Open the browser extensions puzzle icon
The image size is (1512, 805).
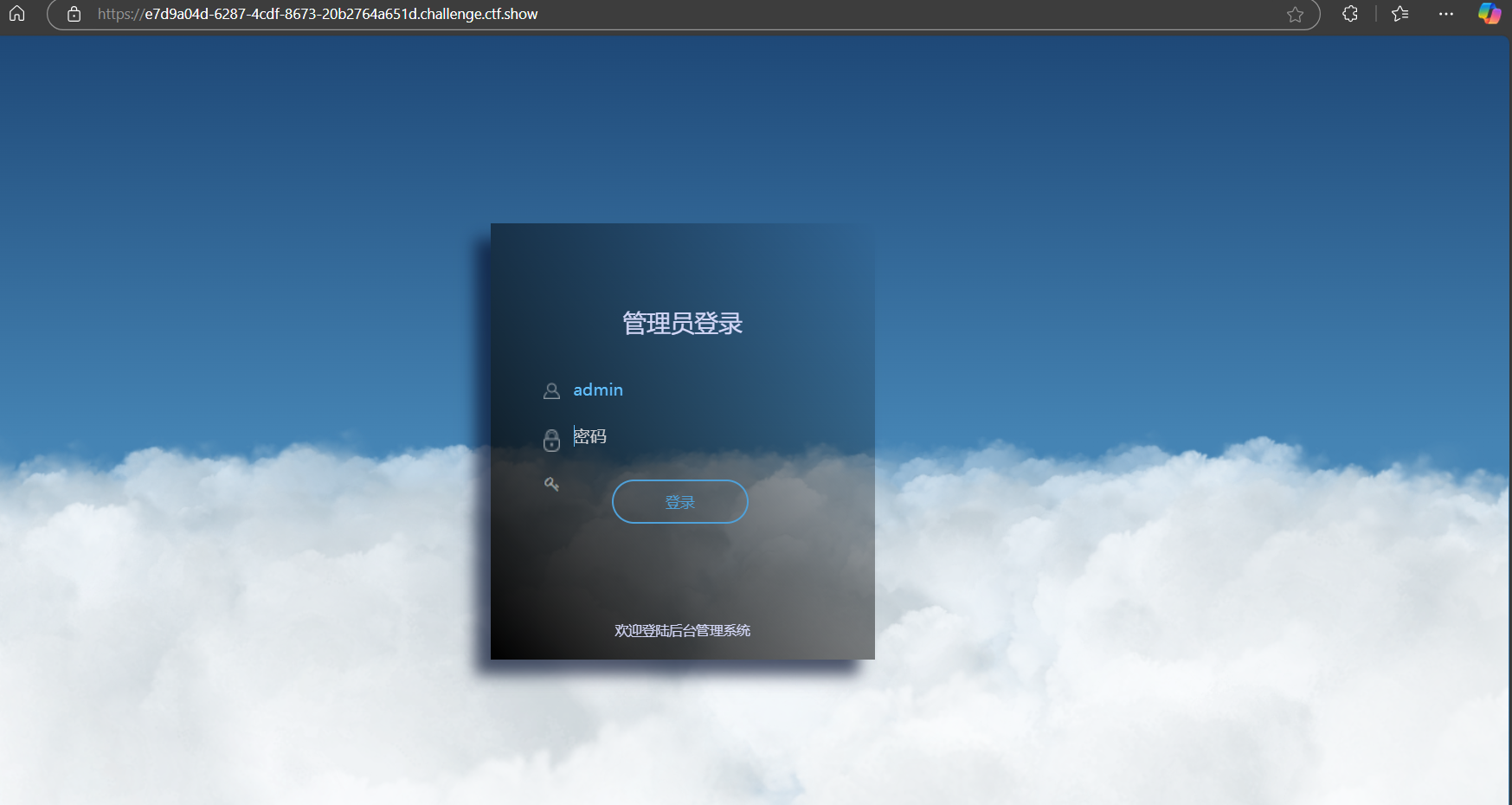click(1350, 14)
